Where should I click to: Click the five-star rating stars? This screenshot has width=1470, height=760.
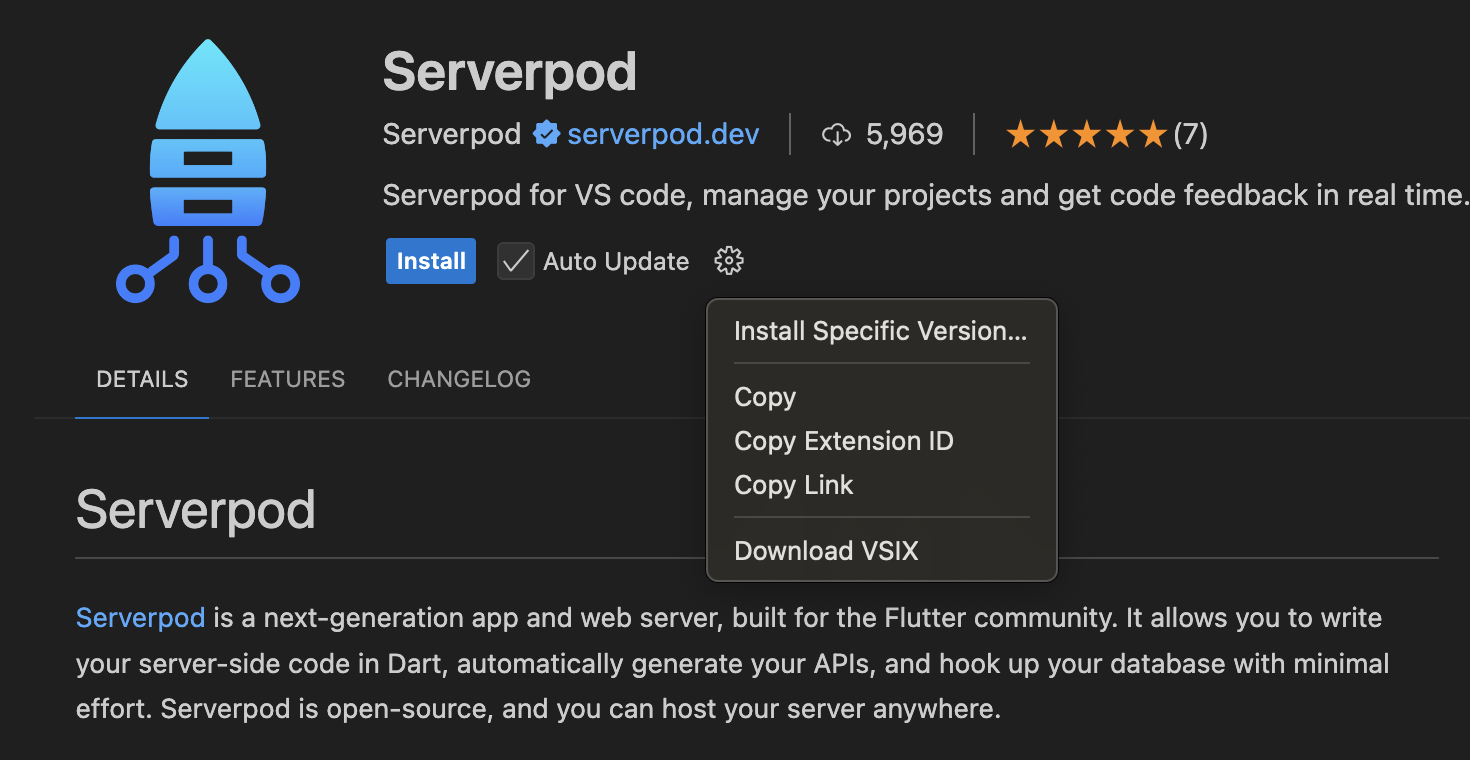(x=1086, y=134)
